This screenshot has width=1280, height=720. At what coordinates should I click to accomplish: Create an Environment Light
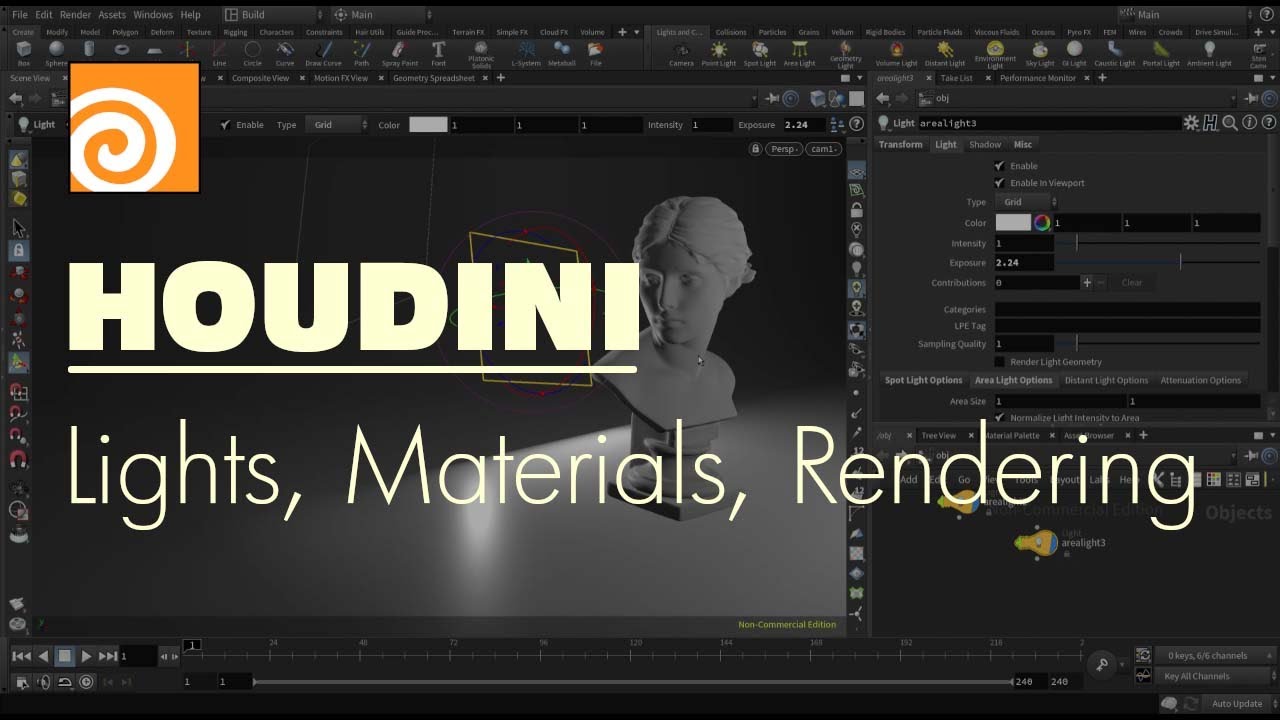(x=995, y=54)
